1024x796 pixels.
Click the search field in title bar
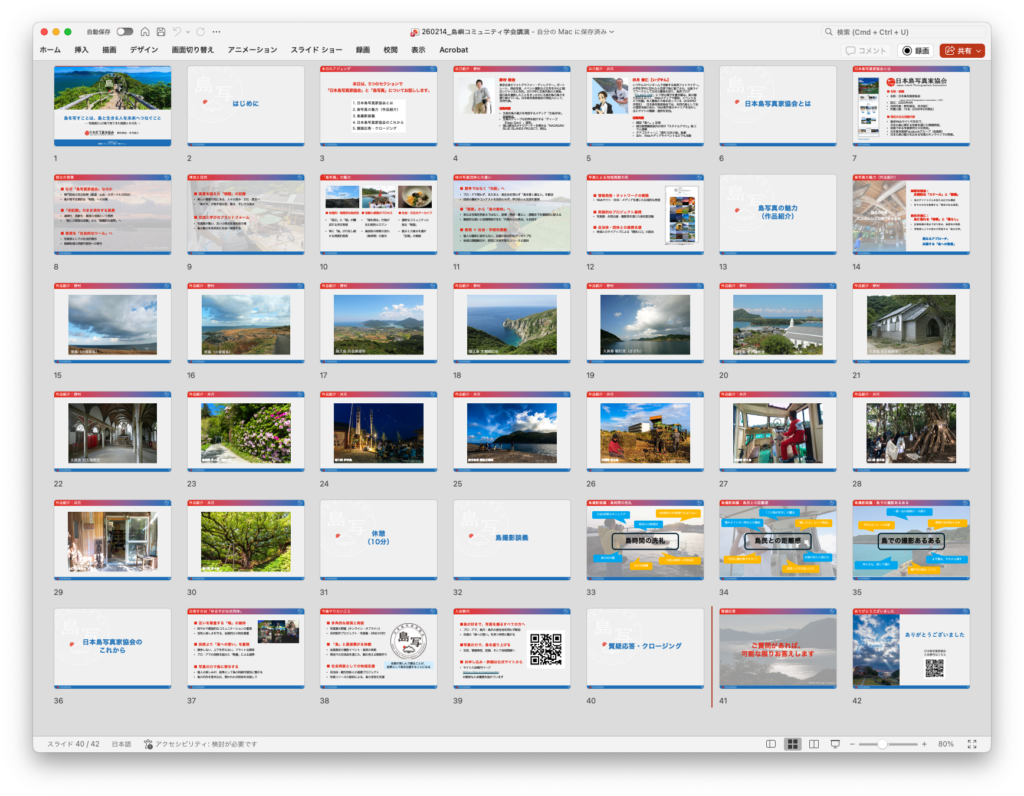coord(900,32)
